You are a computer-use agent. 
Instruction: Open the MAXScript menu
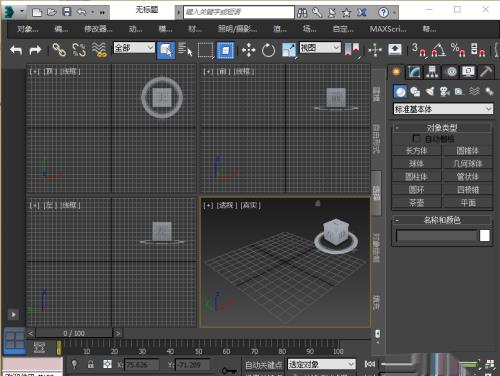[388, 29]
